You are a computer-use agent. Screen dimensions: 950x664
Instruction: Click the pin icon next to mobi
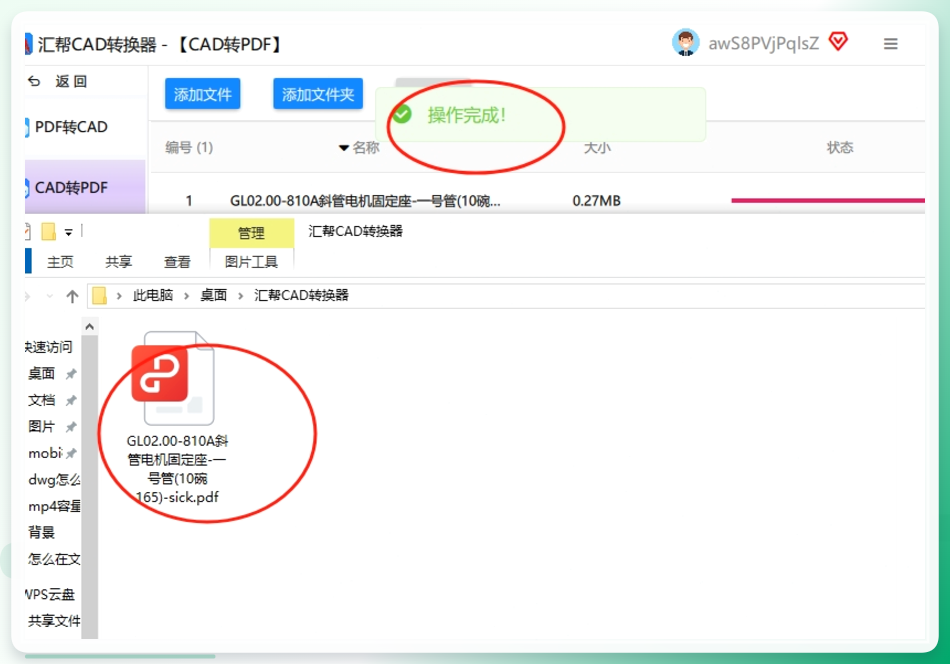pyautogui.click(x=71, y=453)
